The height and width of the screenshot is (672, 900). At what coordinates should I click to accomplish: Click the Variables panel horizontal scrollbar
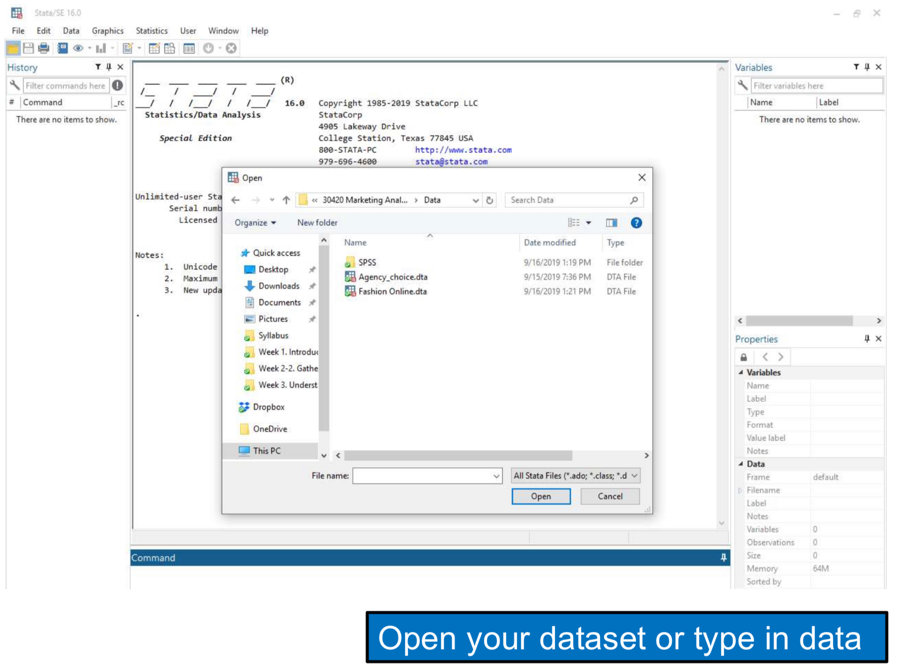(799, 321)
